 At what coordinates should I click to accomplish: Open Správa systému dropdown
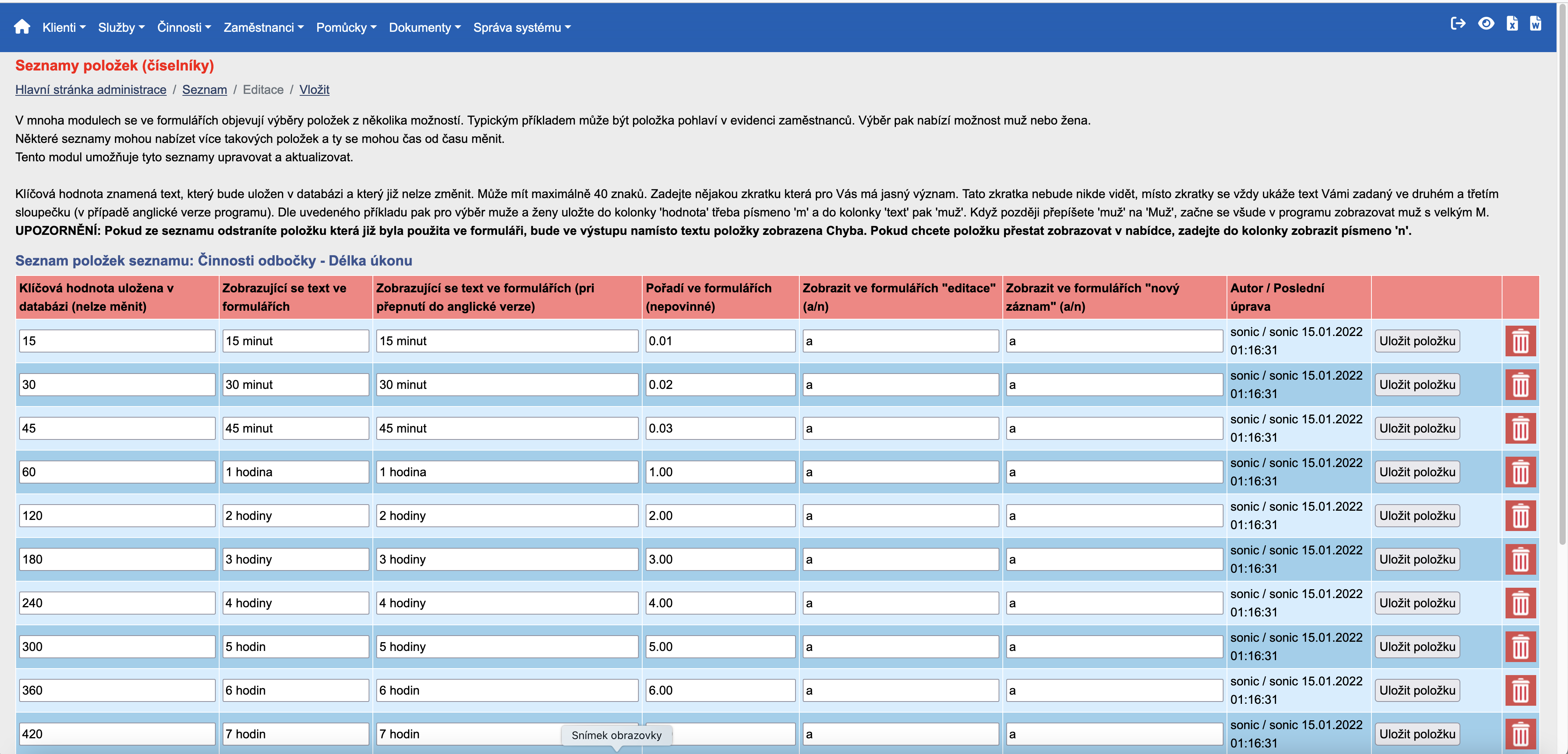click(x=522, y=27)
